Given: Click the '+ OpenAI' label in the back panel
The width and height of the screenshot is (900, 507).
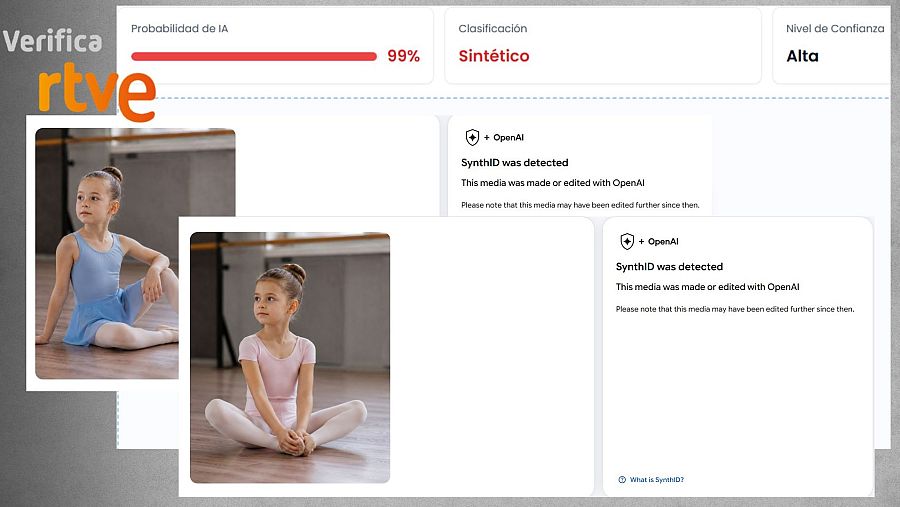Looking at the screenshot, I should tap(504, 138).
